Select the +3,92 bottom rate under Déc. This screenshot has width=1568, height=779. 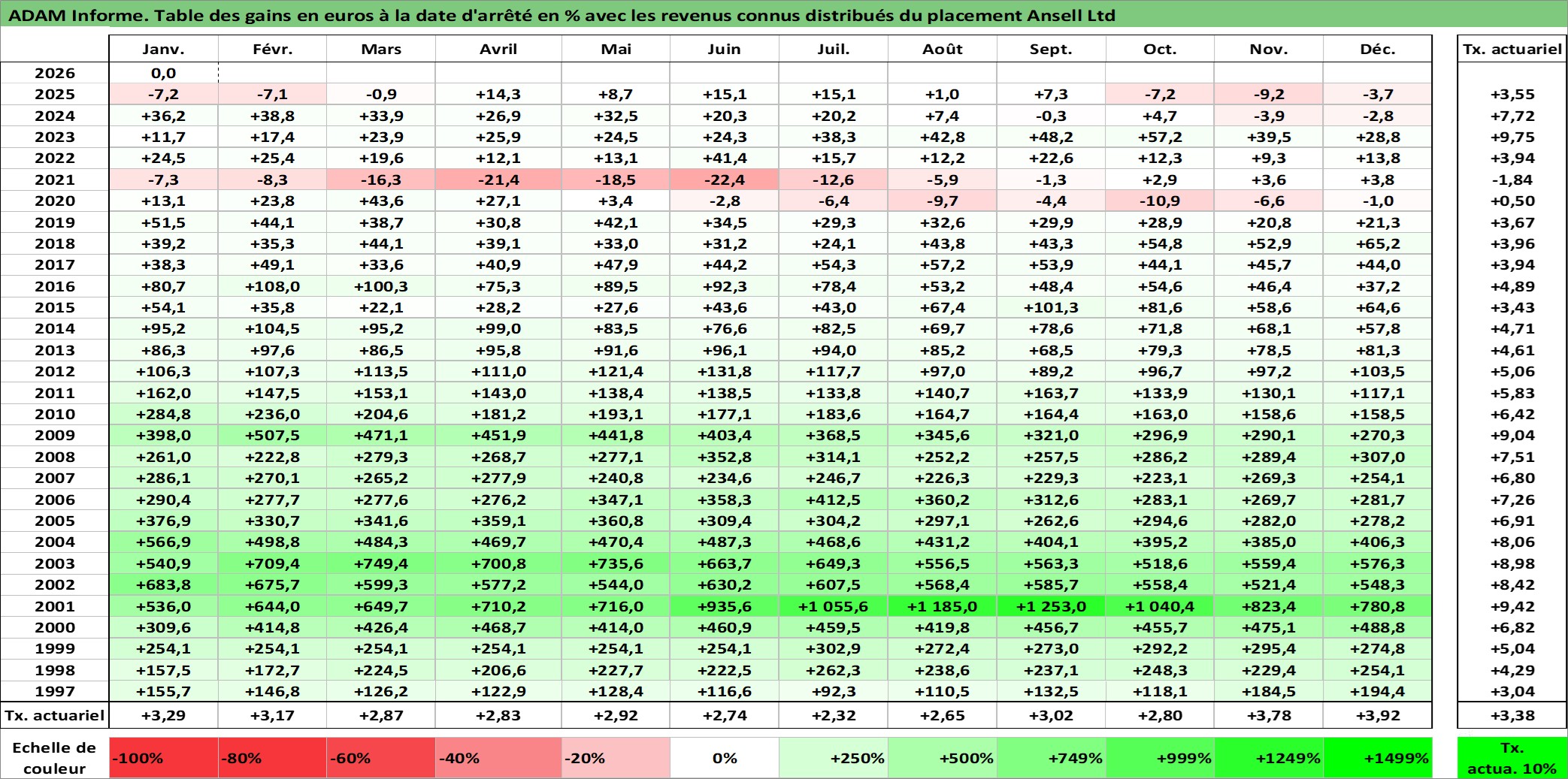1378,715
